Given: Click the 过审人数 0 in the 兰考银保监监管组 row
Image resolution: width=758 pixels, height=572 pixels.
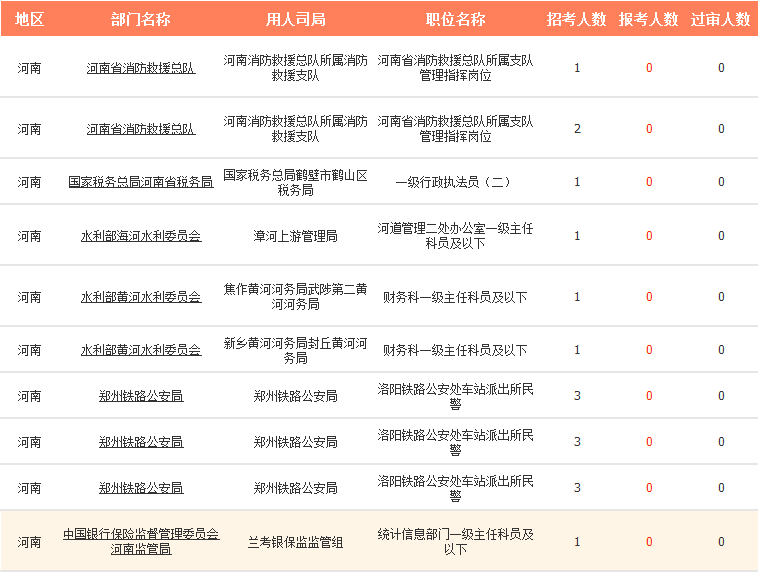Looking at the screenshot, I should pyautogui.click(x=721, y=542).
